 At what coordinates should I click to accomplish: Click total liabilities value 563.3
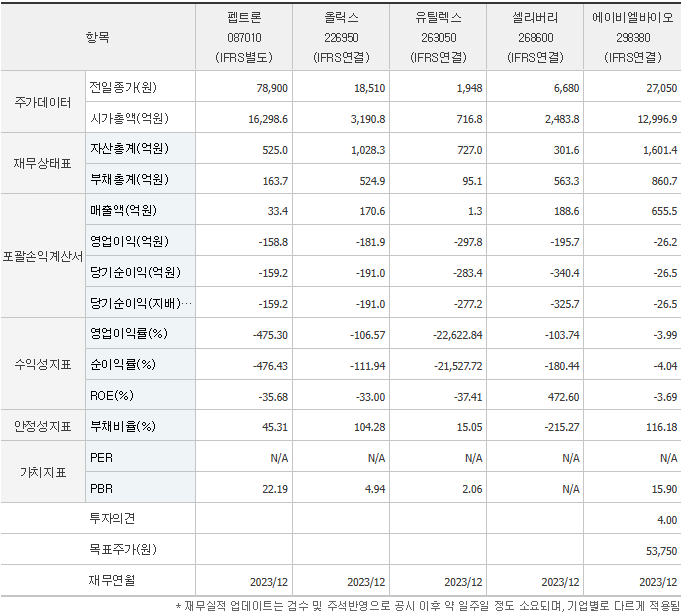point(566,181)
